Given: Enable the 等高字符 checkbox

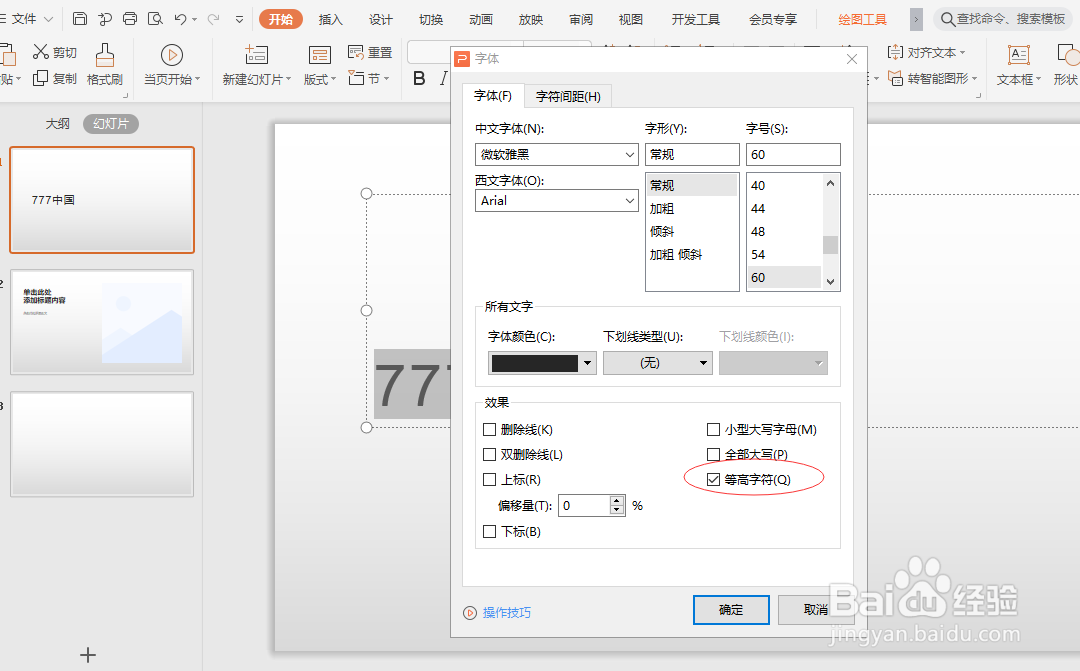Looking at the screenshot, I should 714,478.
